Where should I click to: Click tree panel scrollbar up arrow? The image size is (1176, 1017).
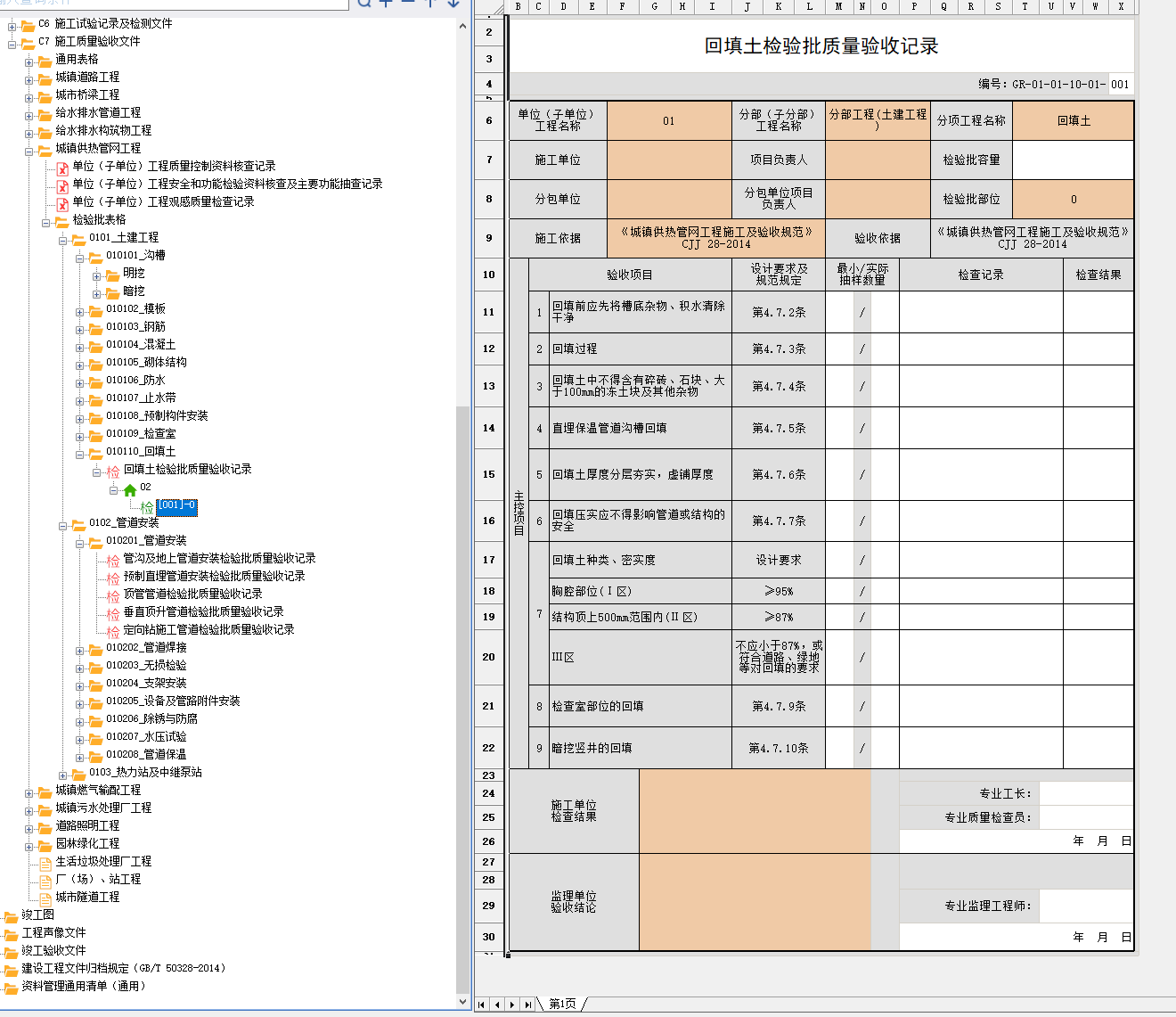(x=462, y=27)
